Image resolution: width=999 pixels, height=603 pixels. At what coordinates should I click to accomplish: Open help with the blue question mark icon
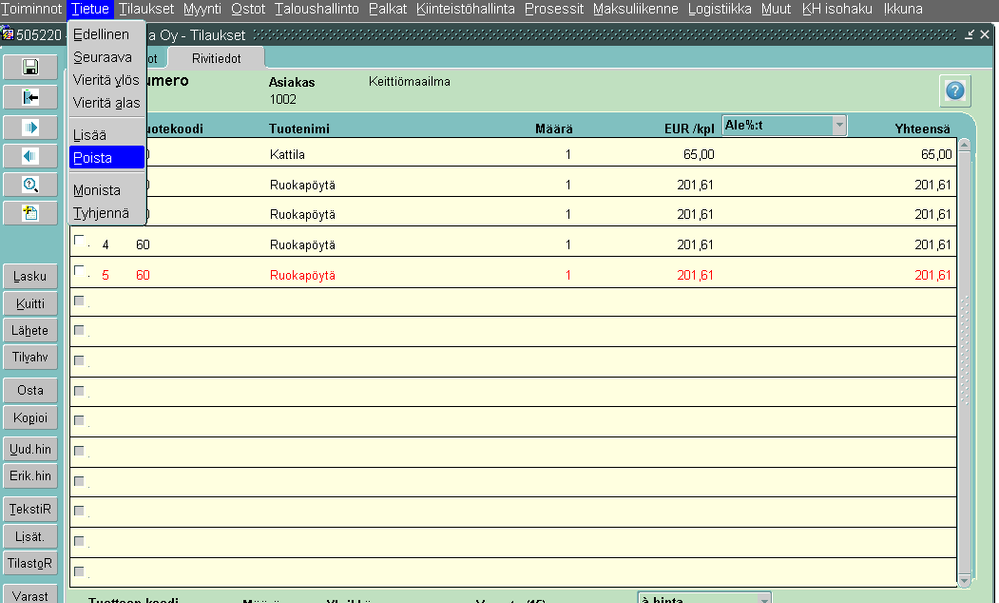tap(955, 91)
